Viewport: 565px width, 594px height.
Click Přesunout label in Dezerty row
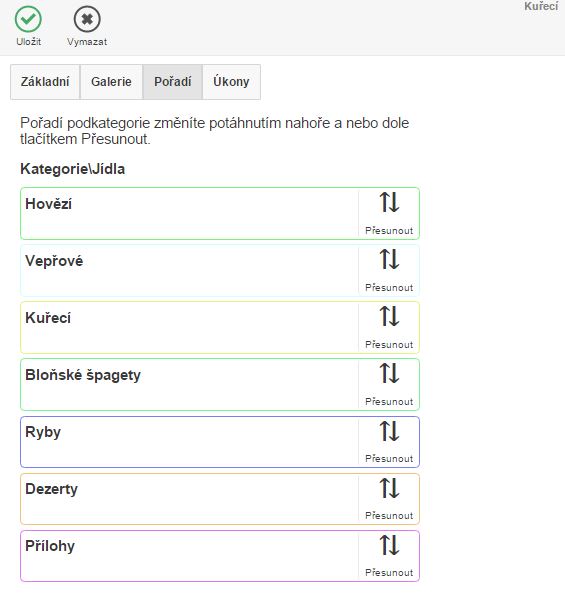point(389,516)
